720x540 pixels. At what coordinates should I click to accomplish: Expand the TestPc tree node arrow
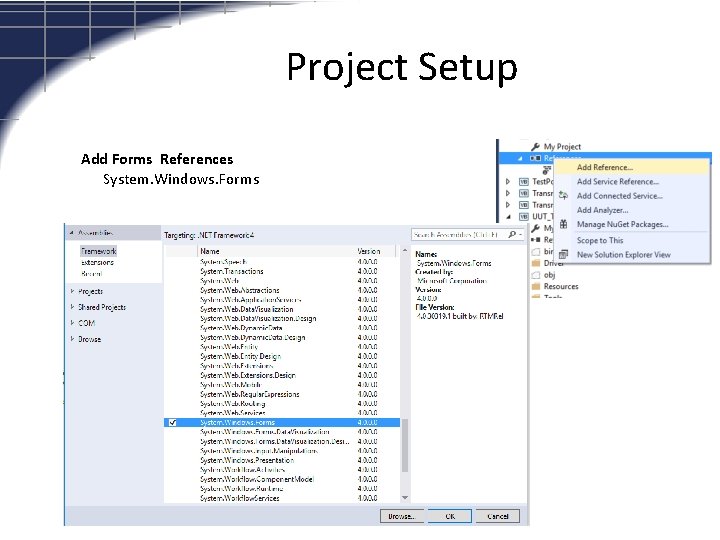point(508,182)
